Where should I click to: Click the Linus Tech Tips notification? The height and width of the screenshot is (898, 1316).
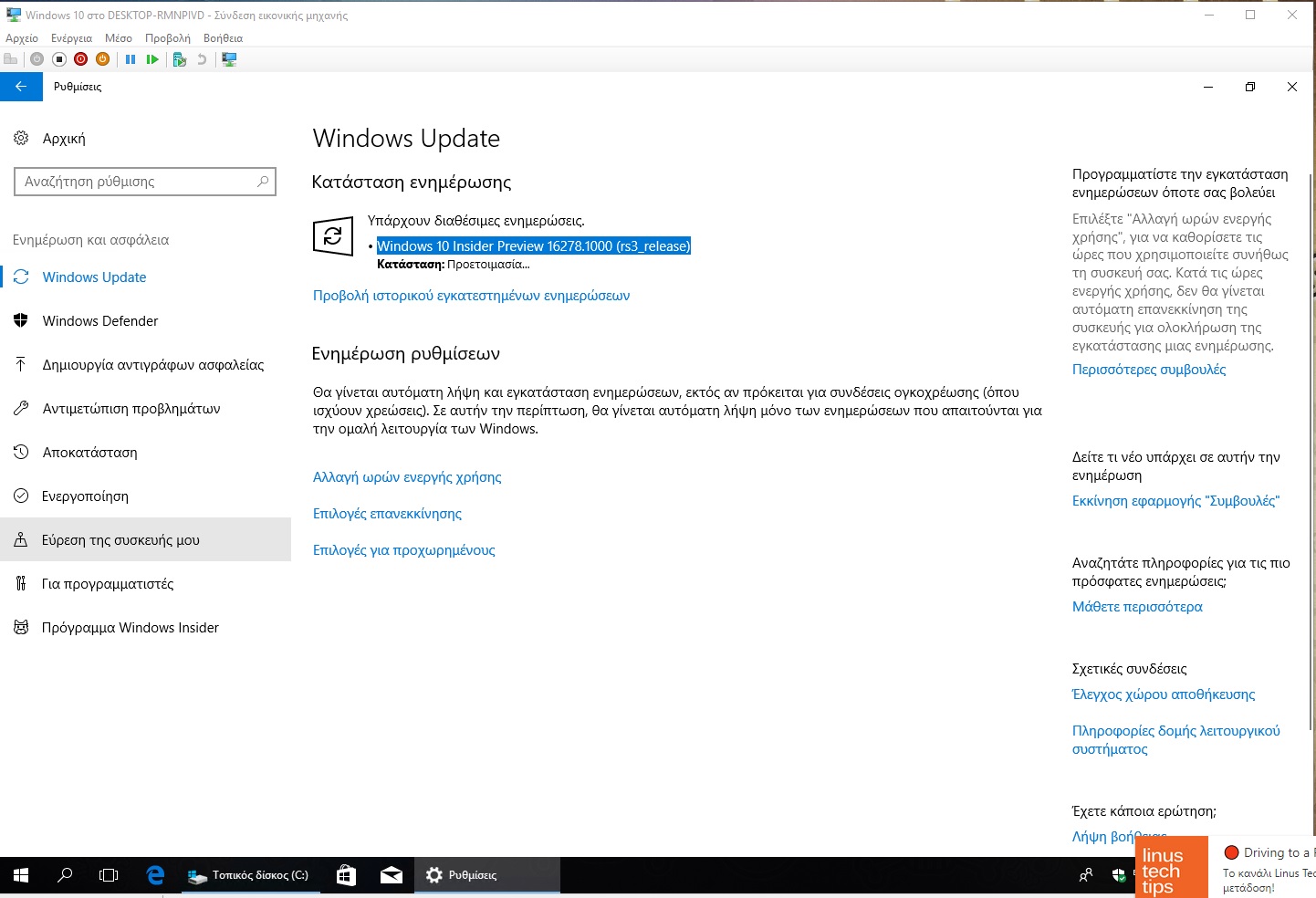tap(1226, 867)
